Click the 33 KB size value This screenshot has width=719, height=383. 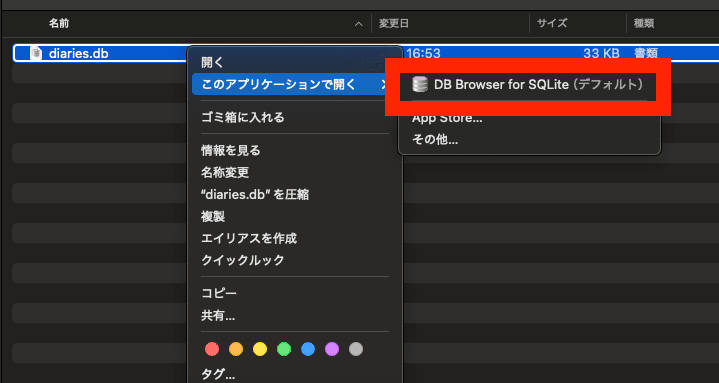tap(601, 54)
